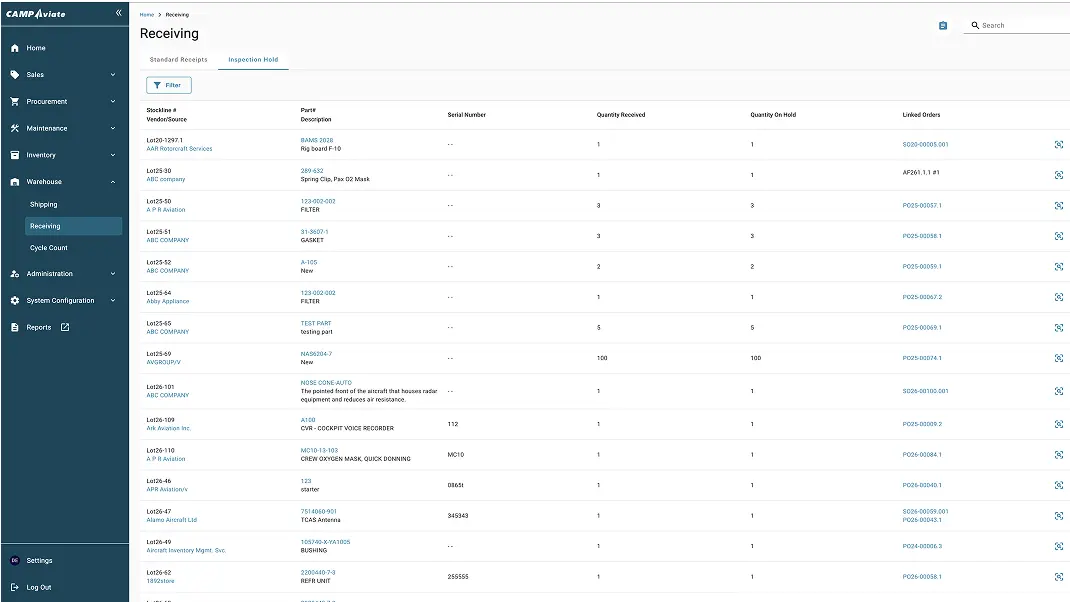Click the inspect icon for Lot26-101
Screen dimensions: 1070x602
point(1058,391)
